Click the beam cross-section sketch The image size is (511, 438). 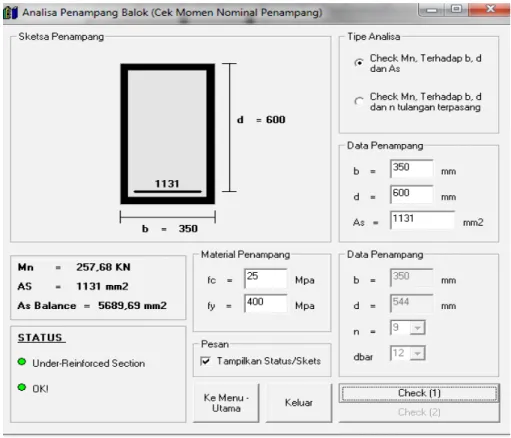[x=168, y=134]
